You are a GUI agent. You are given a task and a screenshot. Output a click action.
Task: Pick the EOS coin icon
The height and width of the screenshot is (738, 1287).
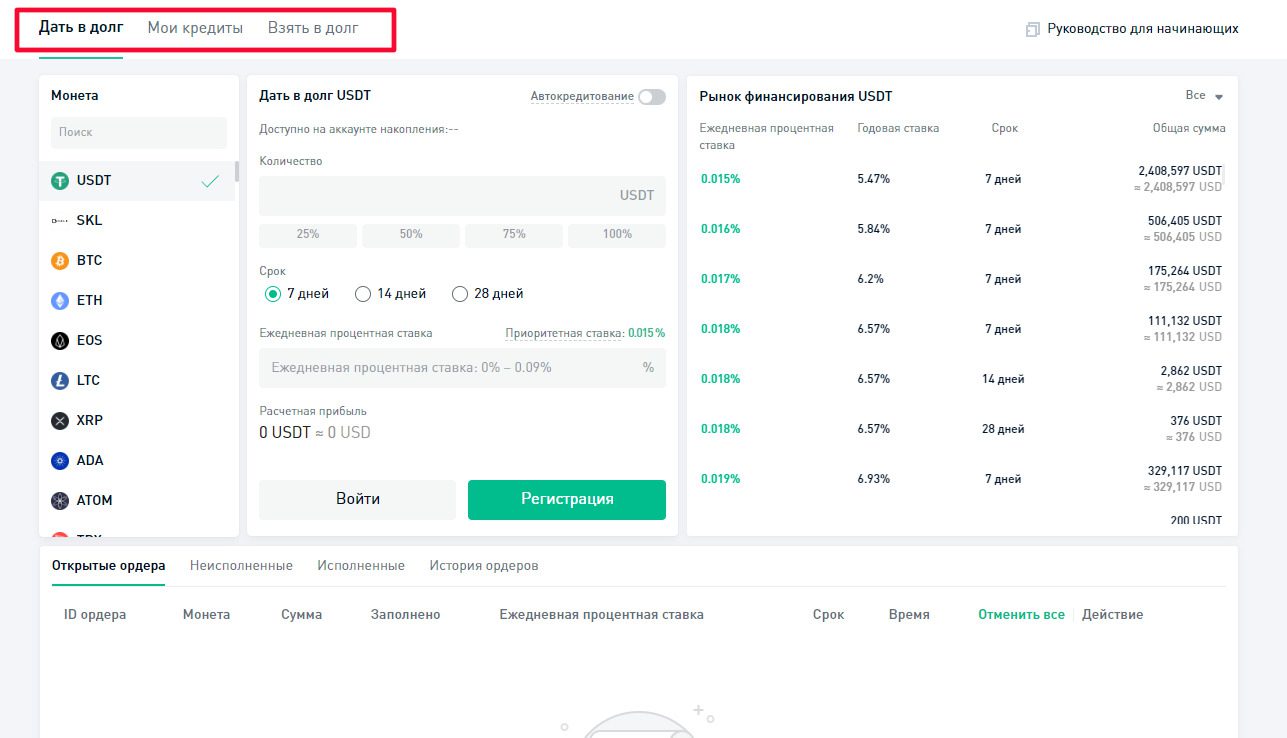click(x=60, y=341)
